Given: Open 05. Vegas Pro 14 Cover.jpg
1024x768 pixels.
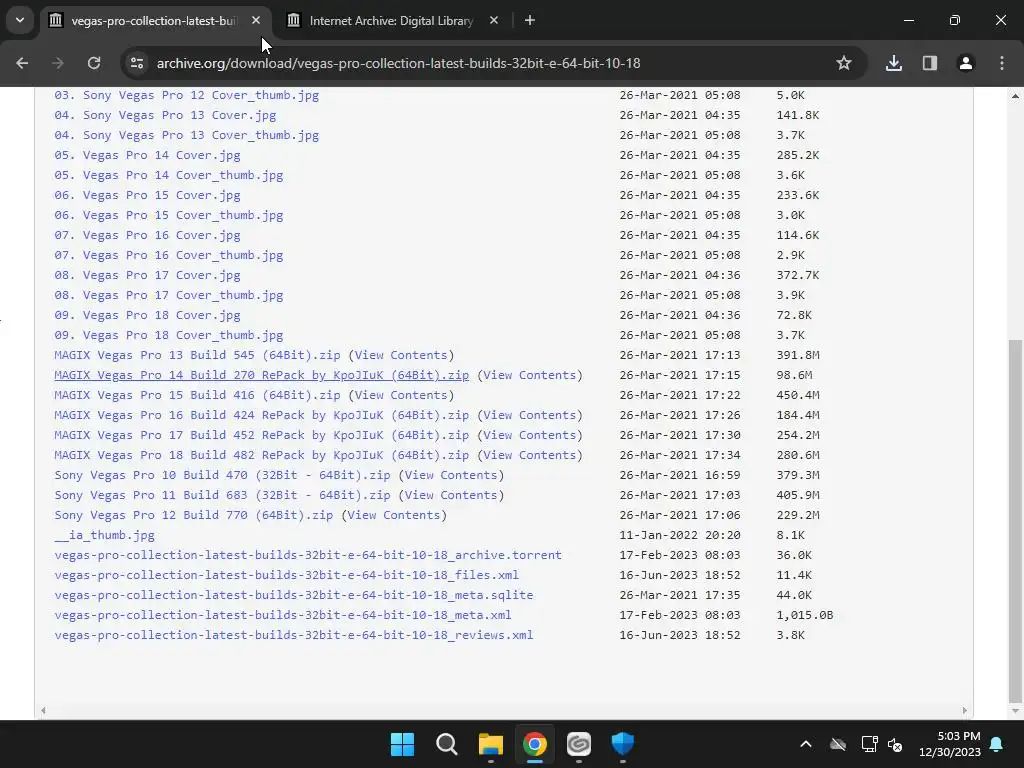Looking at the screenshot, I should (148, 155).
